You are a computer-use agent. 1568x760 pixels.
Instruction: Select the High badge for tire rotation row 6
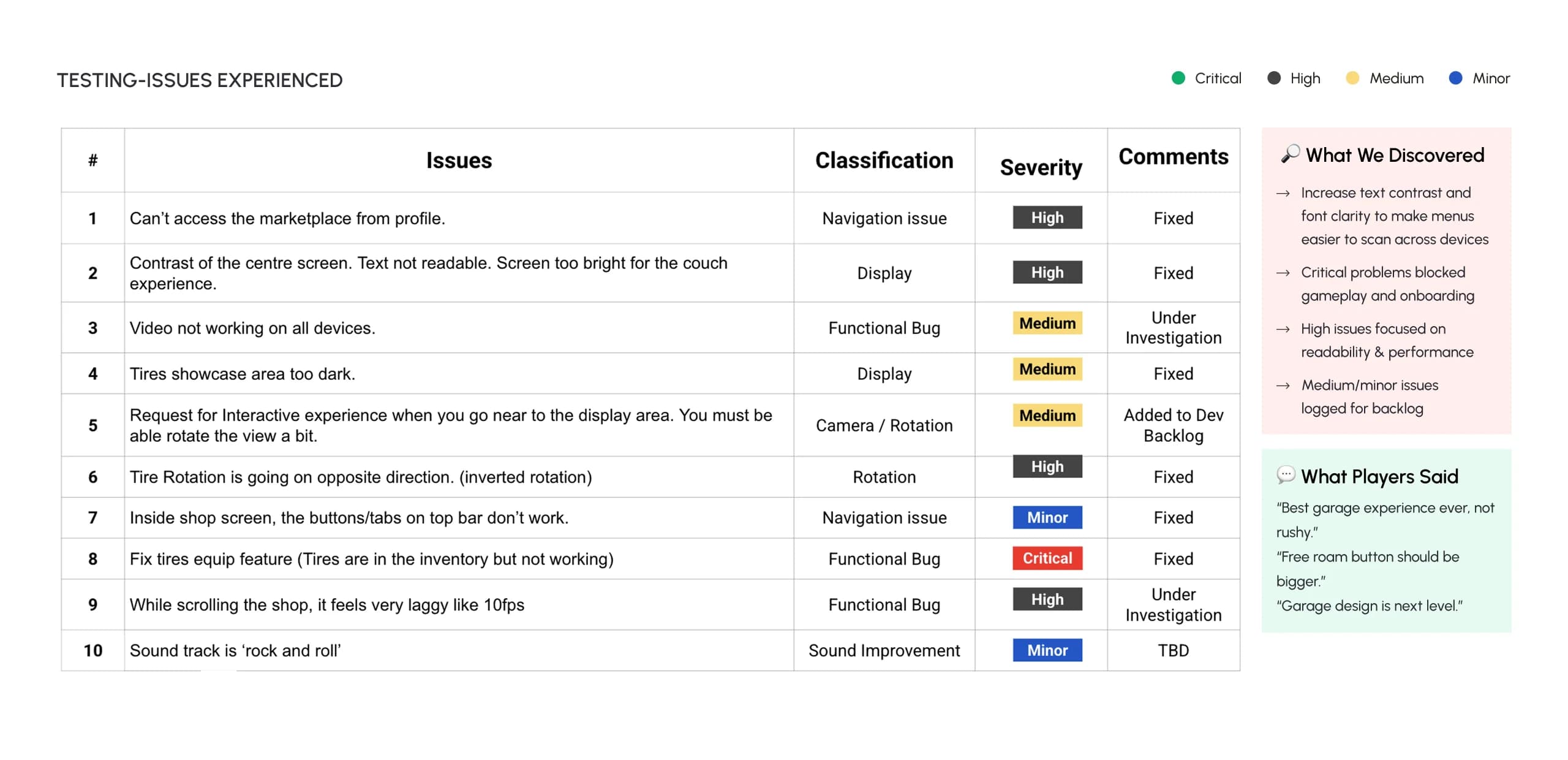1047,466
